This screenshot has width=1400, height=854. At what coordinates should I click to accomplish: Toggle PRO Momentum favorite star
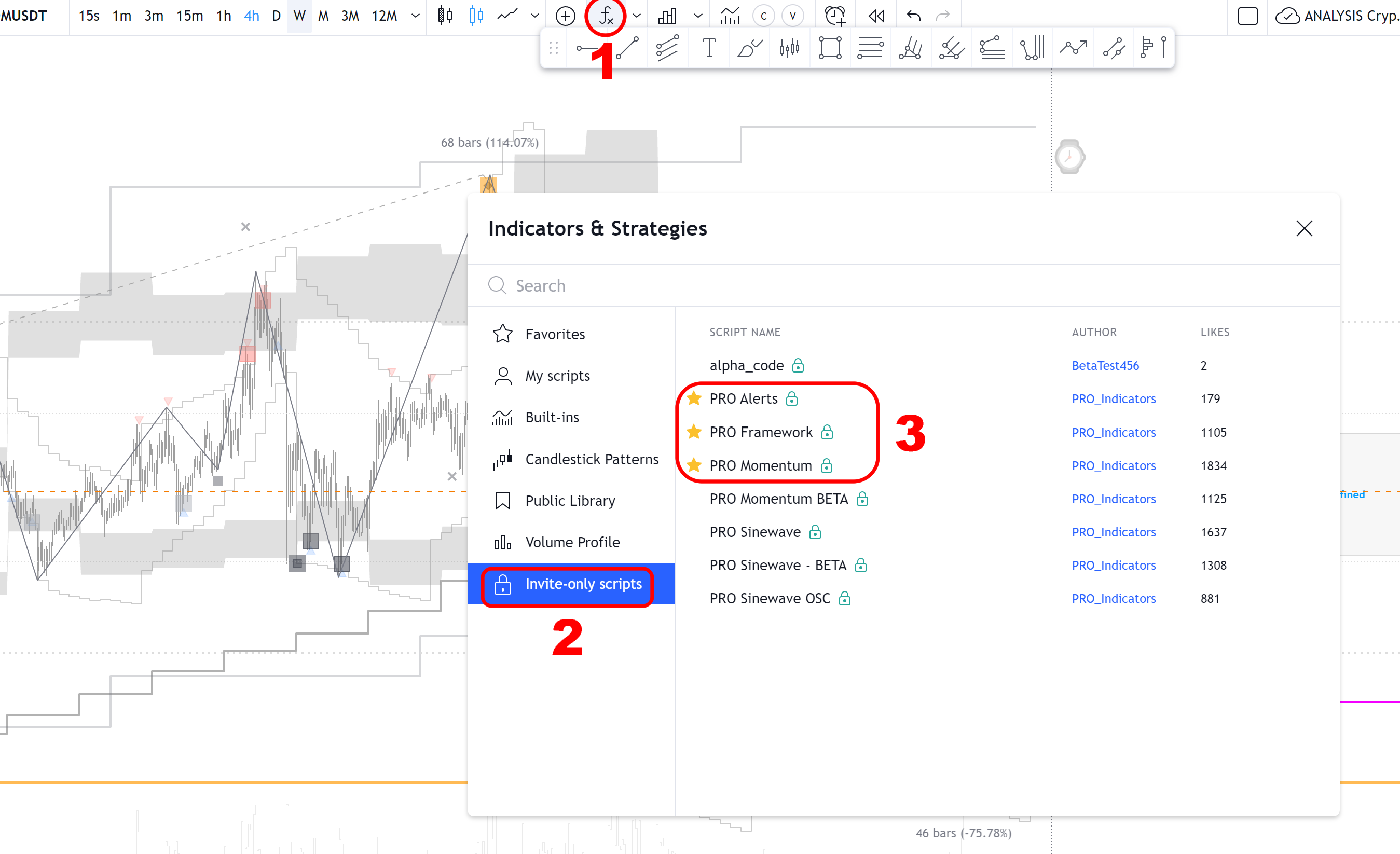(x=694, y=465)
